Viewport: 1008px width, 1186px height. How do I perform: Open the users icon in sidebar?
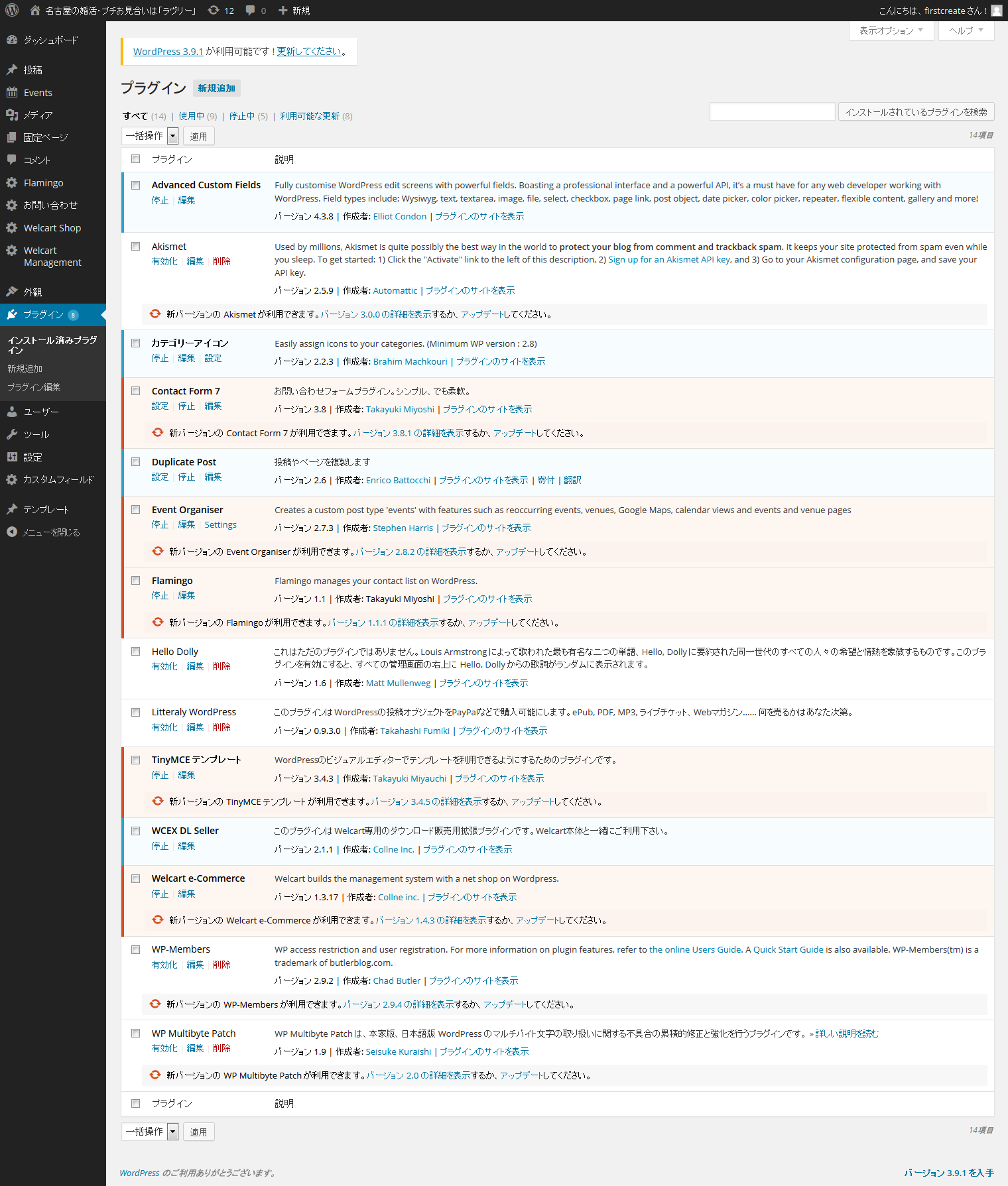(x=12, y=412)
